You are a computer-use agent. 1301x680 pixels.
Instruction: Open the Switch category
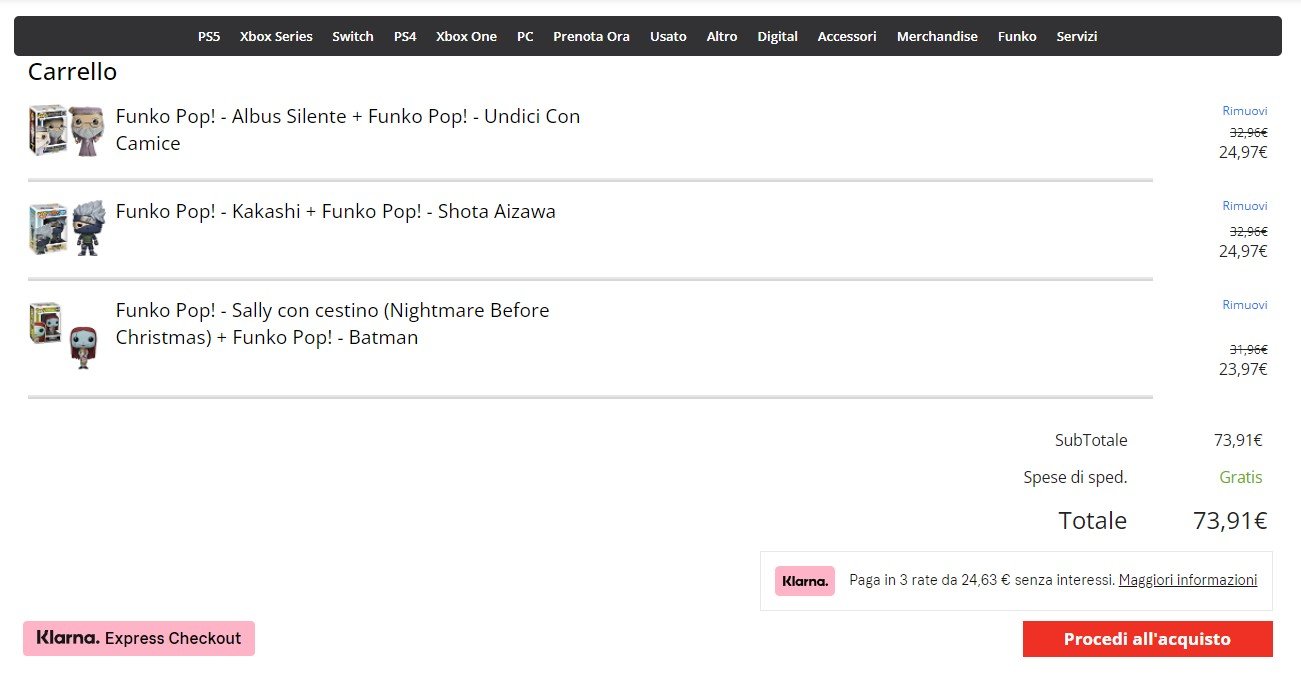click(352, 36)
